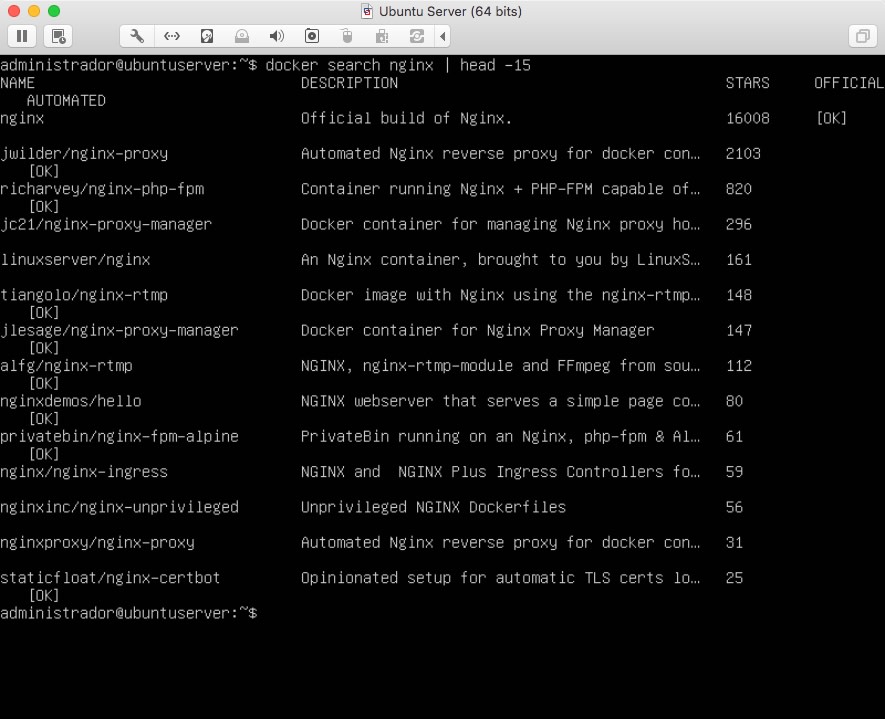
Task: Click the DESCRIPTION column header
Action: (349, 83)
